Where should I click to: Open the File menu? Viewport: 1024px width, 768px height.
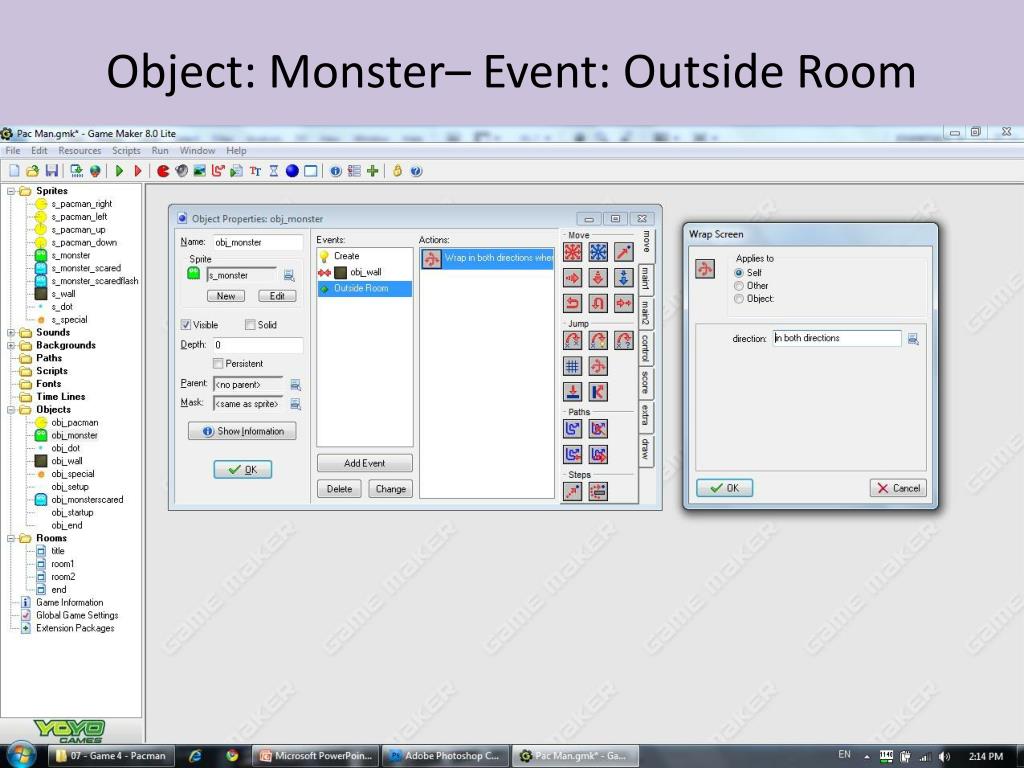[12, 151]
